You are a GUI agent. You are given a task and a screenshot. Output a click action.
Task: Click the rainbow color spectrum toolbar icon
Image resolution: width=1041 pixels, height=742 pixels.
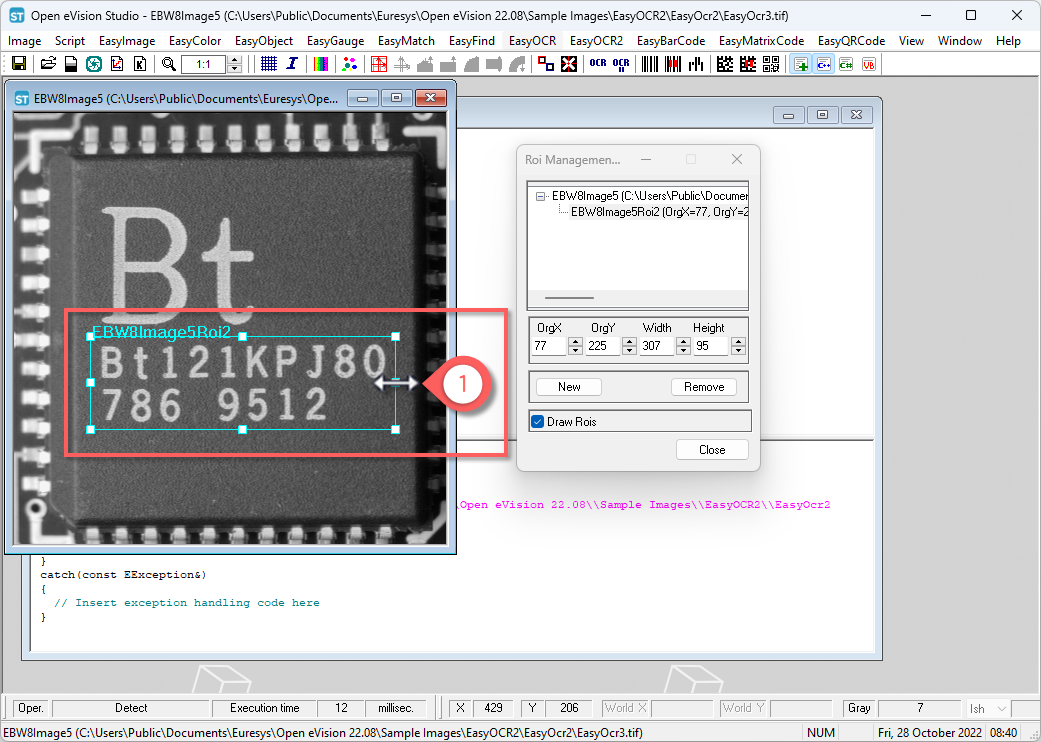coord(321,64)
